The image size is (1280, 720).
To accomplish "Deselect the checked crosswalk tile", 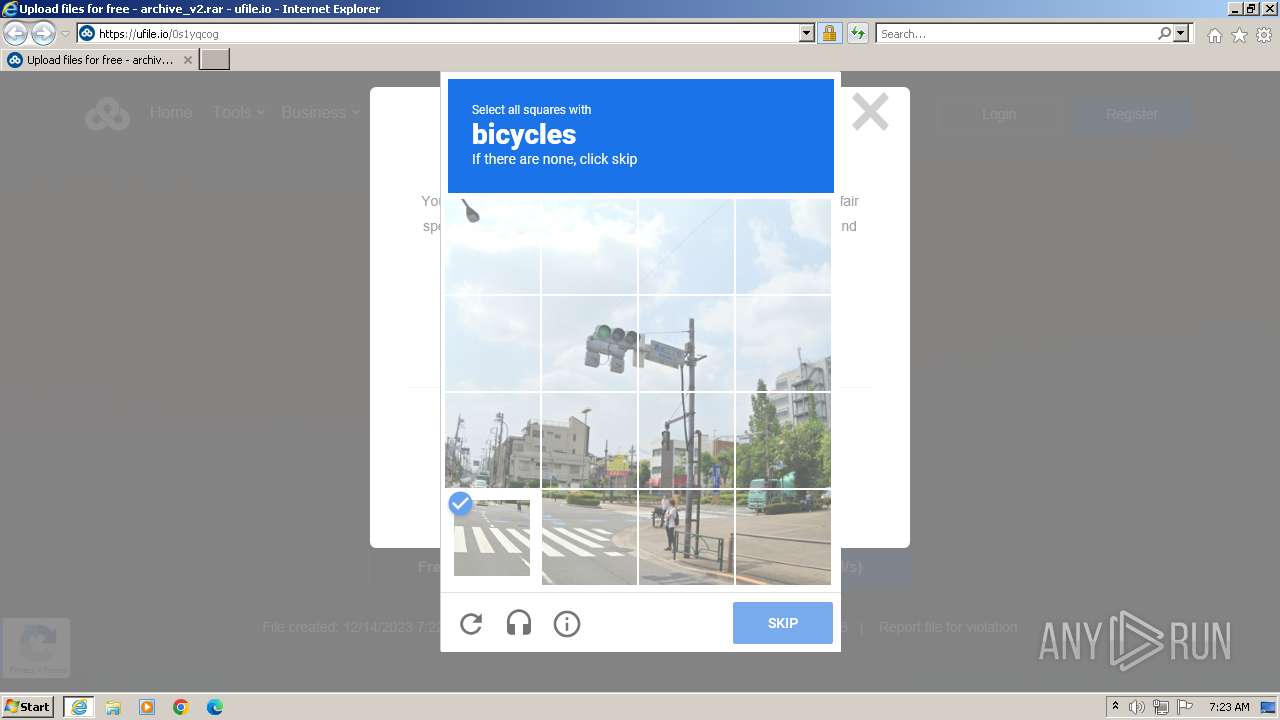I will [492, 538].
